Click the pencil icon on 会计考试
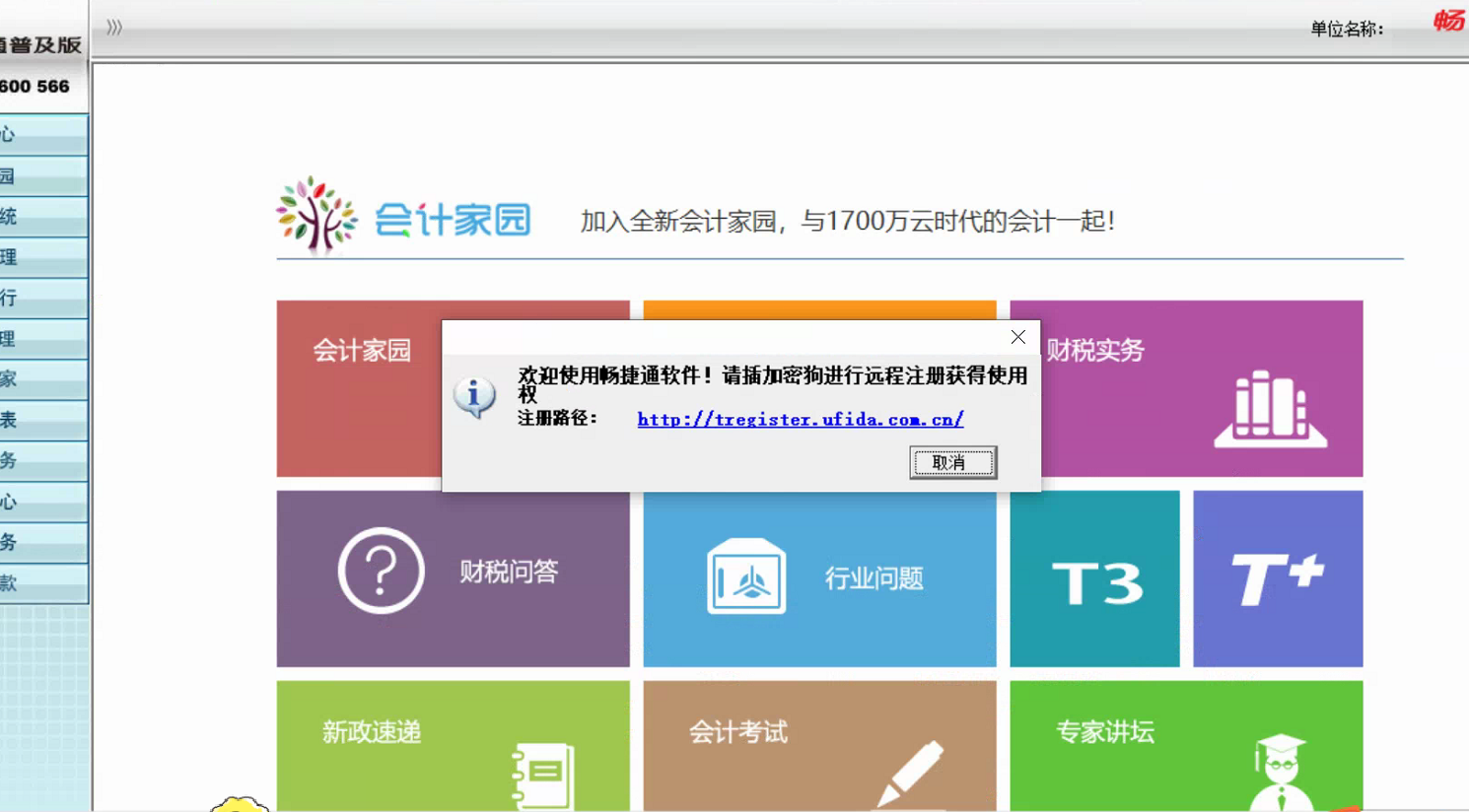The height and width of the screenshot is (812, 1469). click(910, 774)
